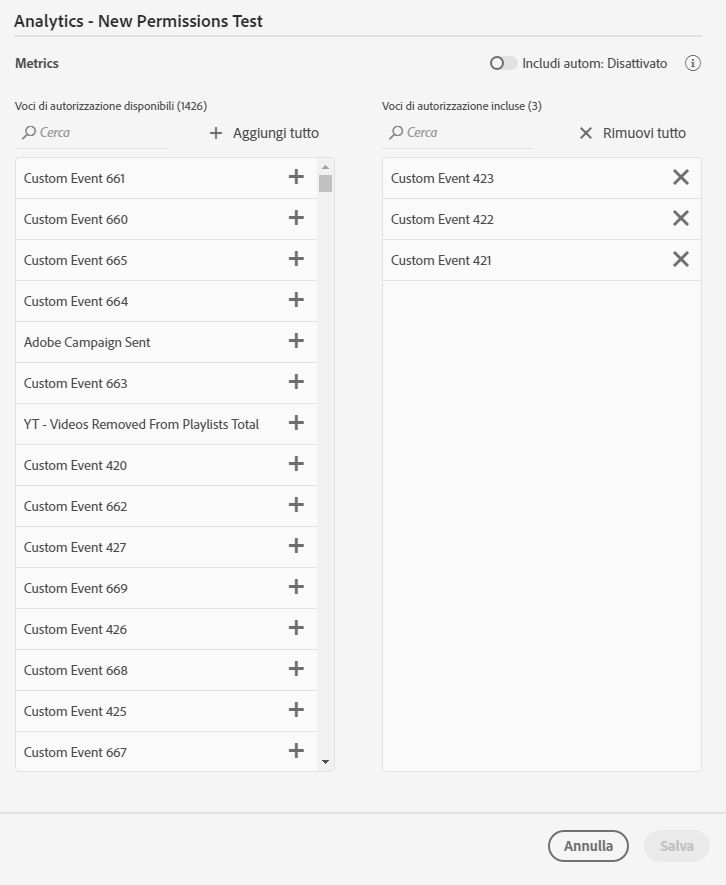The width and height of the screenshot is (726, 885).
Task: Click the available items scrollbar thumb
Action: coord(325,183)
